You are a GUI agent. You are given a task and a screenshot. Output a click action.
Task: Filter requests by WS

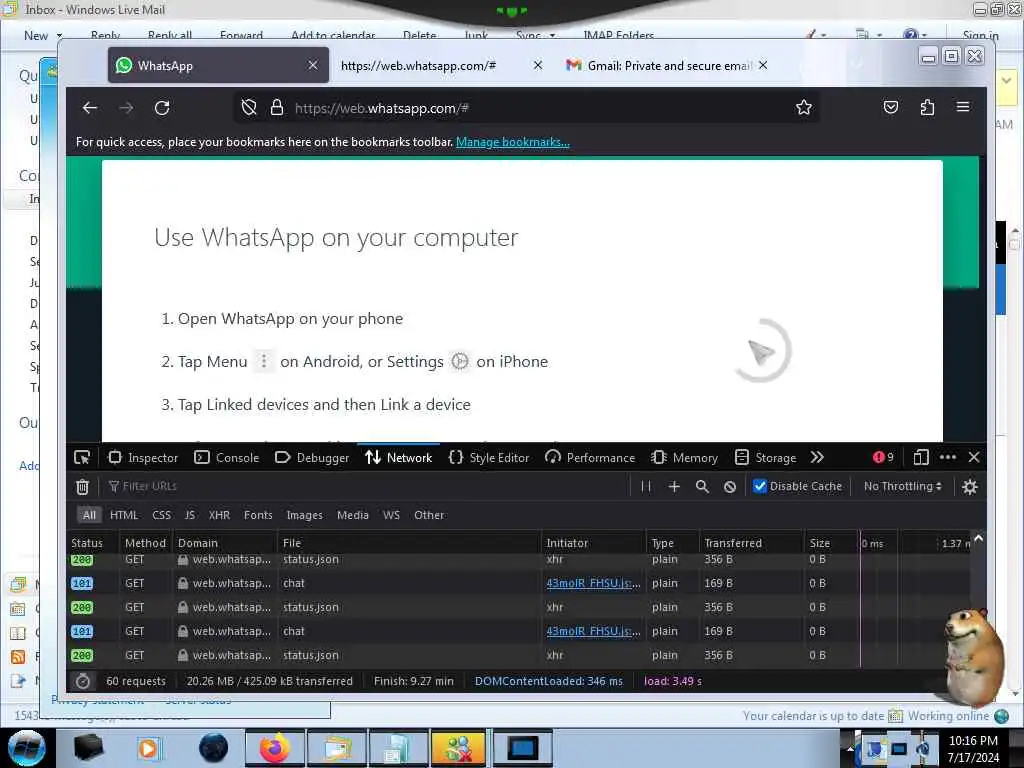click(391, 515)
